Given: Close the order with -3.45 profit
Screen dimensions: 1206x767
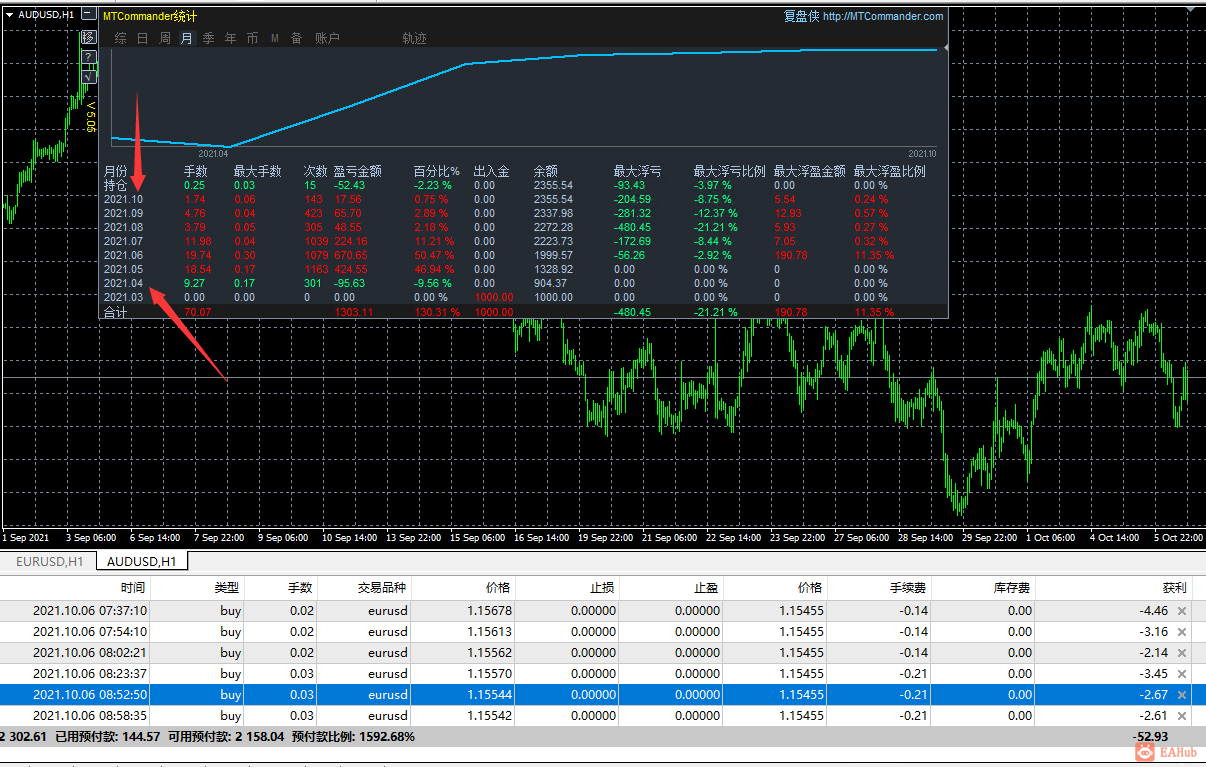Looking at the screenshot, I should pos(1182,674).
